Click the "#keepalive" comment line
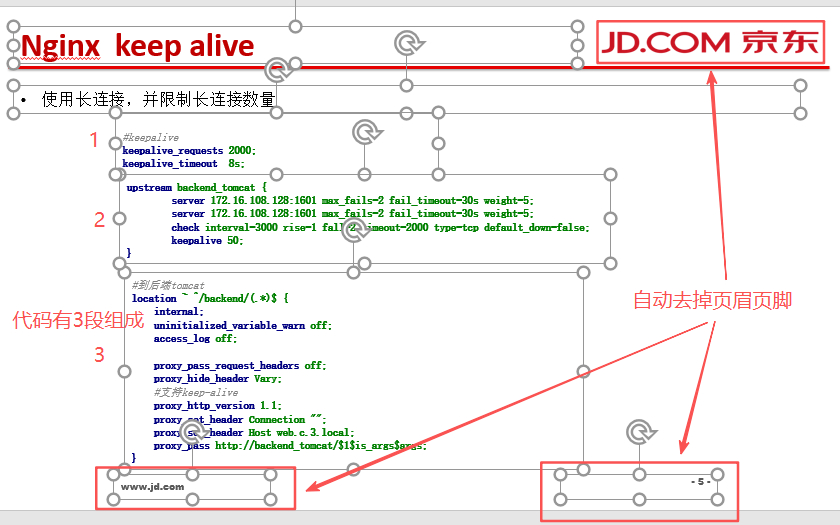Image resolution: width=840 pixels, height=525 pixels. pos(151,138)
